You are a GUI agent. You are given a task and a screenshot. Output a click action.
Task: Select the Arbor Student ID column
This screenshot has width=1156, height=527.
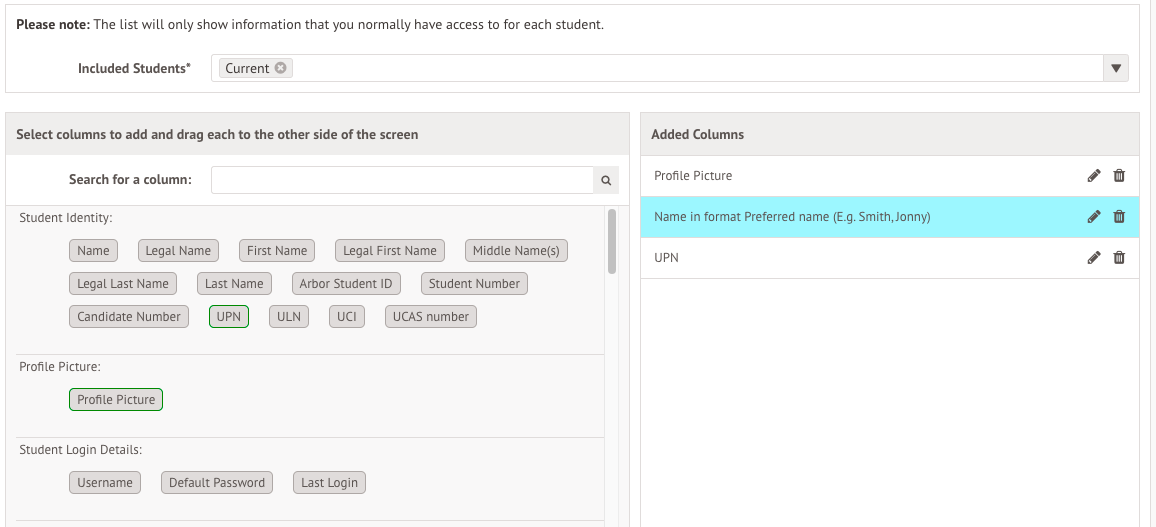point(346,284)
